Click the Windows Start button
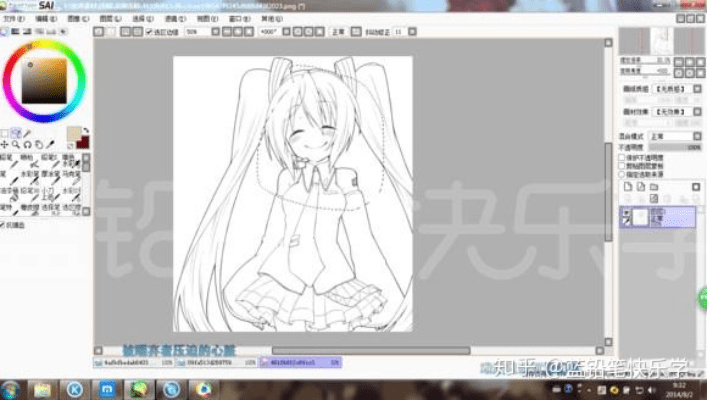This screenshot has width=707, height=400. pos(12,388)
